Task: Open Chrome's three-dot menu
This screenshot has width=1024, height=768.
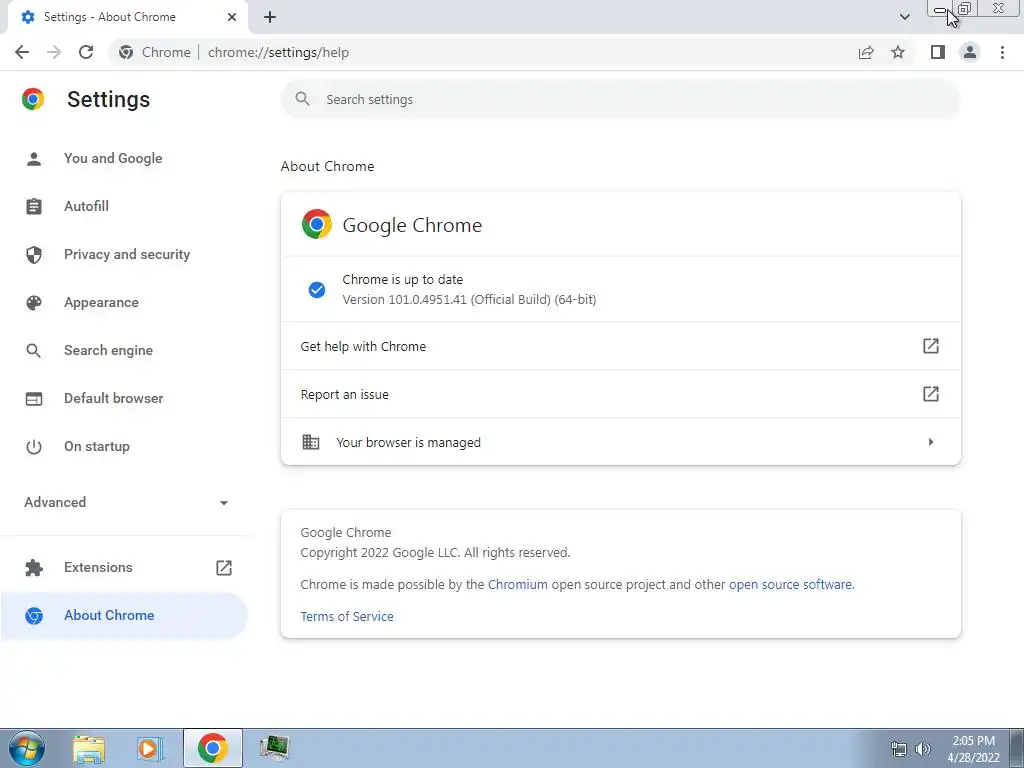Action: point(1002,52)
